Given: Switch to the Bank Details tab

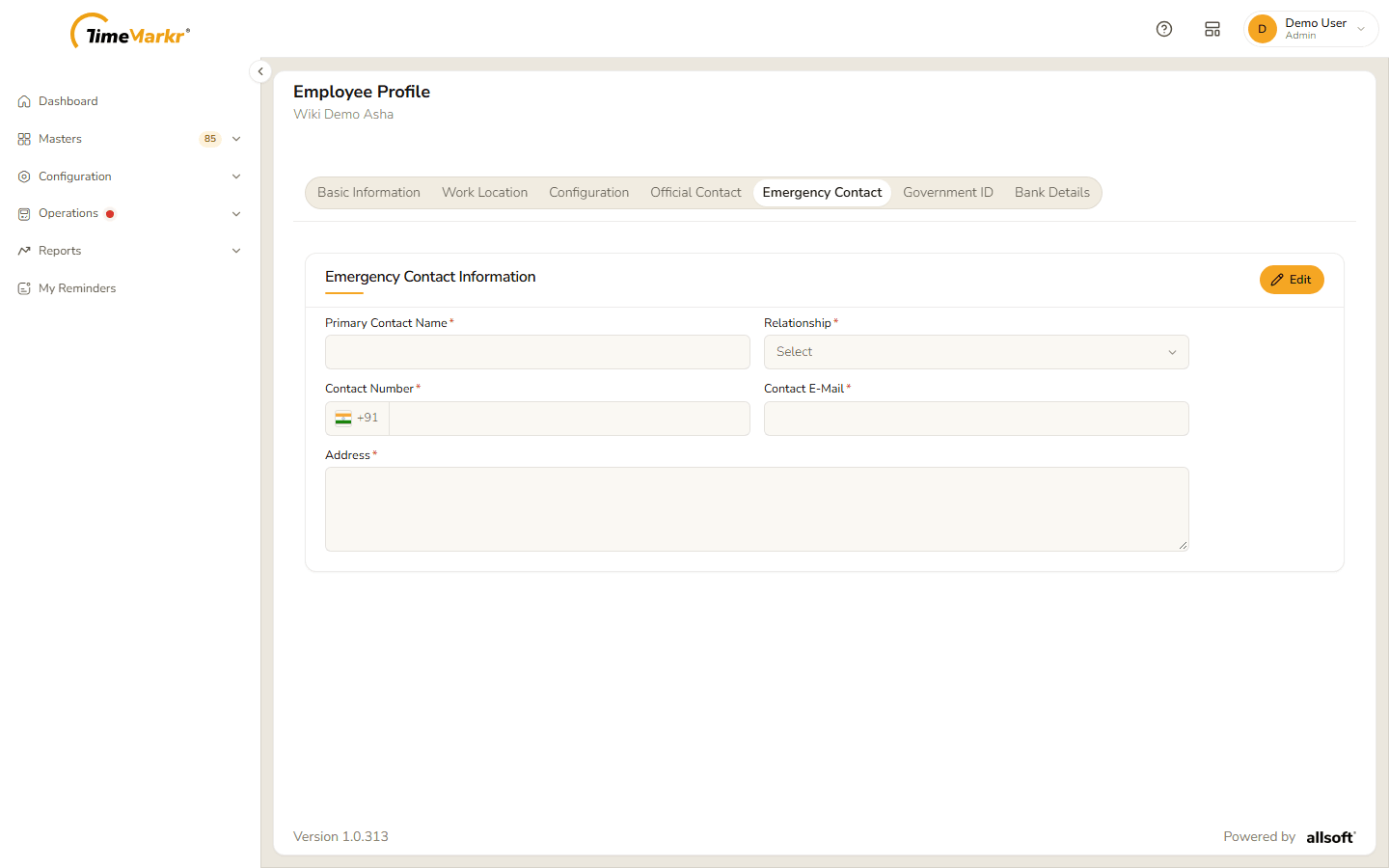Looking at the screenshot, I should pos(1052,193).
